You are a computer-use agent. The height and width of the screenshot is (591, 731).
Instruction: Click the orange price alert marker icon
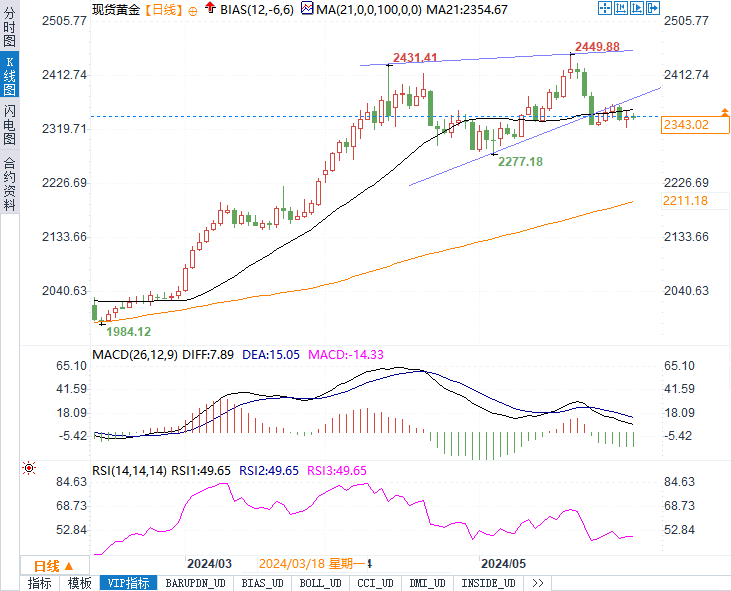pyautogui.click(x=724, y=110)
